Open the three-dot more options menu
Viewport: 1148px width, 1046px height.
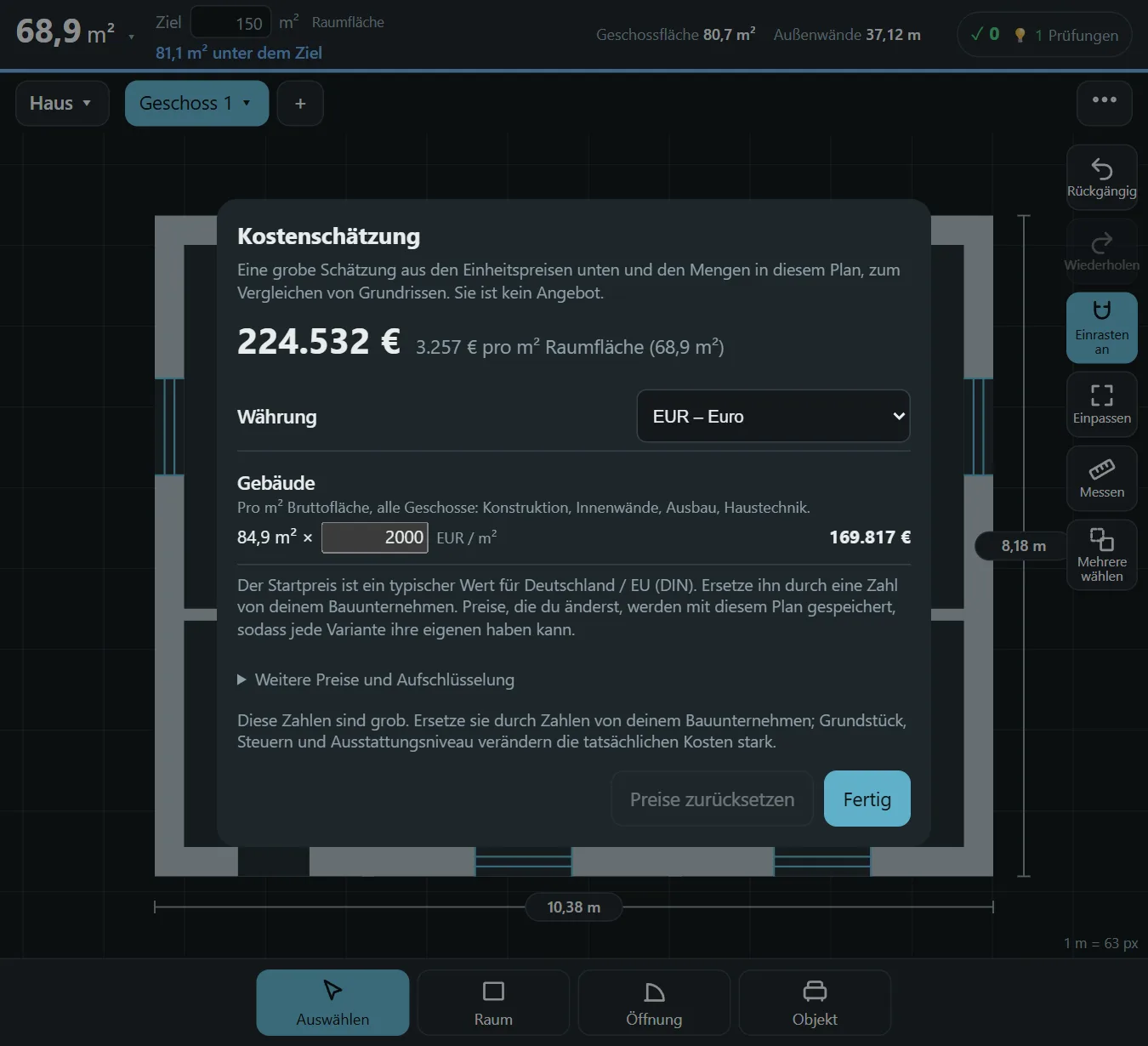coord(1104,103)
